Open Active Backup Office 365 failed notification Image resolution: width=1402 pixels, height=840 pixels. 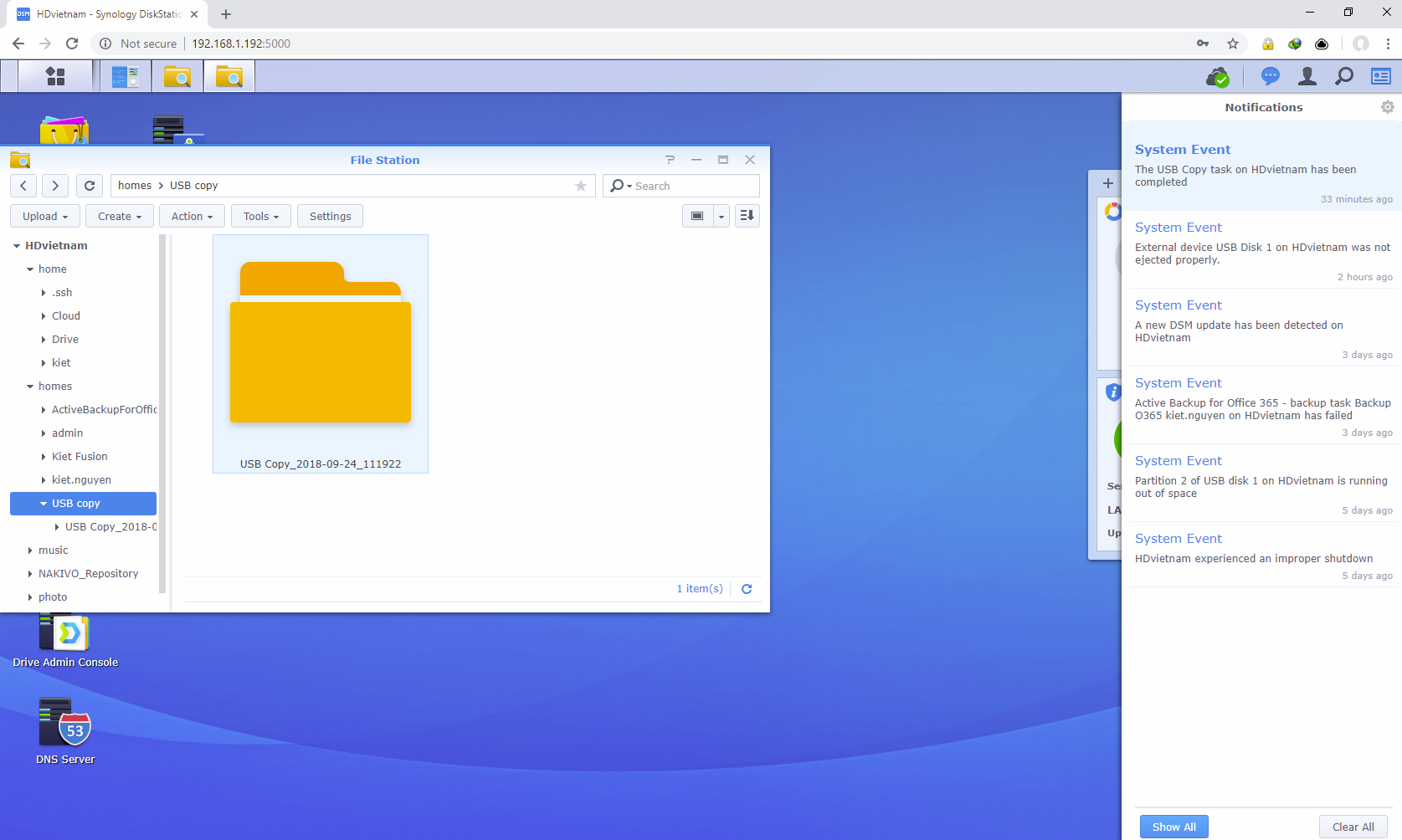pos(1261,407)
